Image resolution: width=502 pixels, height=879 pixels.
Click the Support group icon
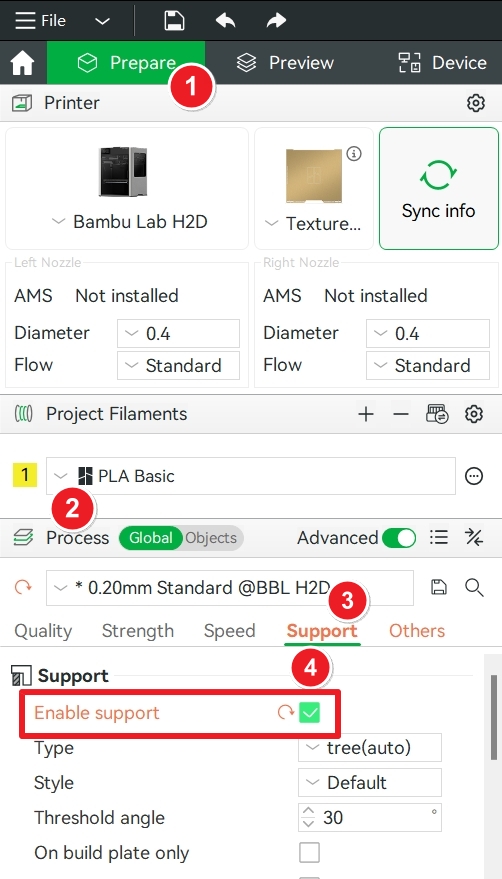pos(22,676)
